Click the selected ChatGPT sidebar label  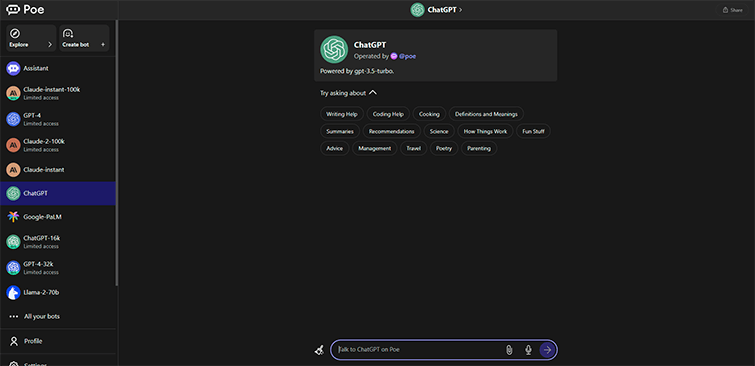[36, 194]
